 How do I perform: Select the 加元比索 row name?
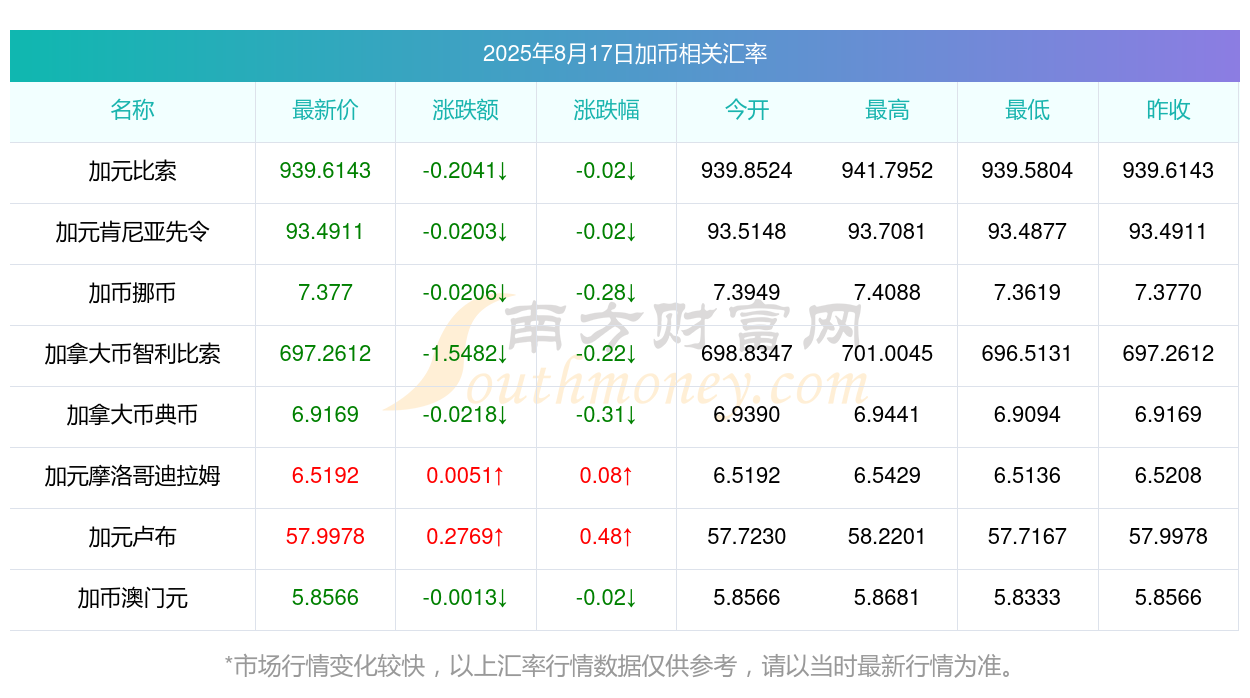(133, 171)
